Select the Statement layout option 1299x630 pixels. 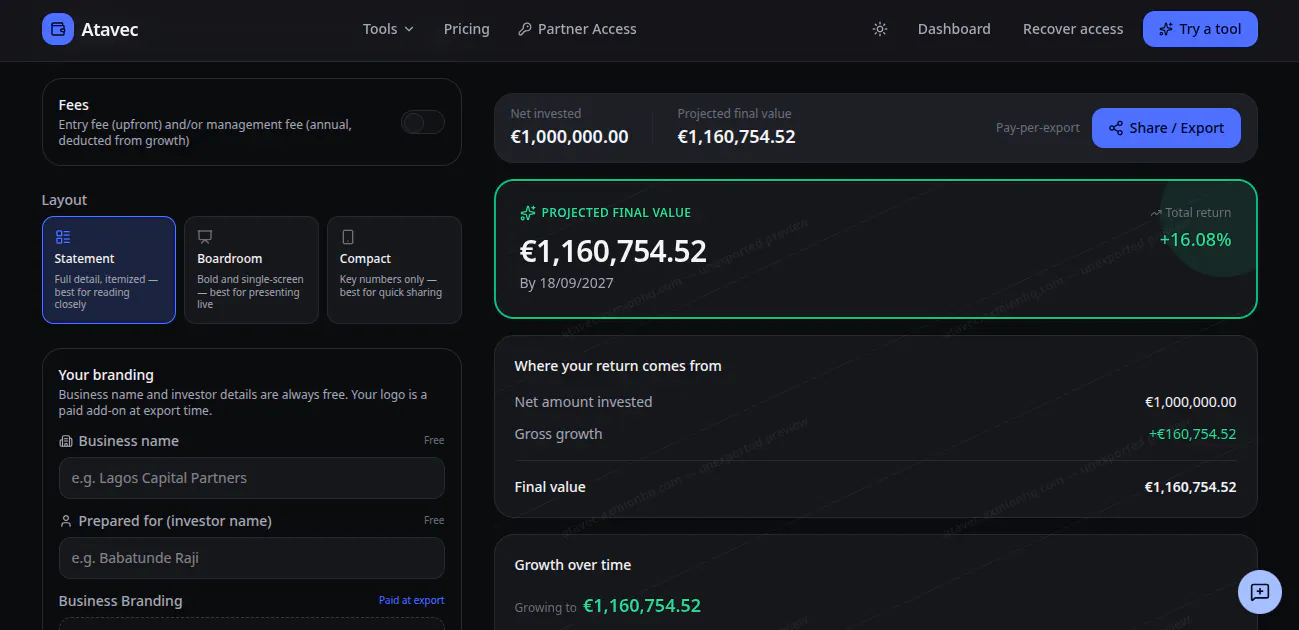coord(109,270)
